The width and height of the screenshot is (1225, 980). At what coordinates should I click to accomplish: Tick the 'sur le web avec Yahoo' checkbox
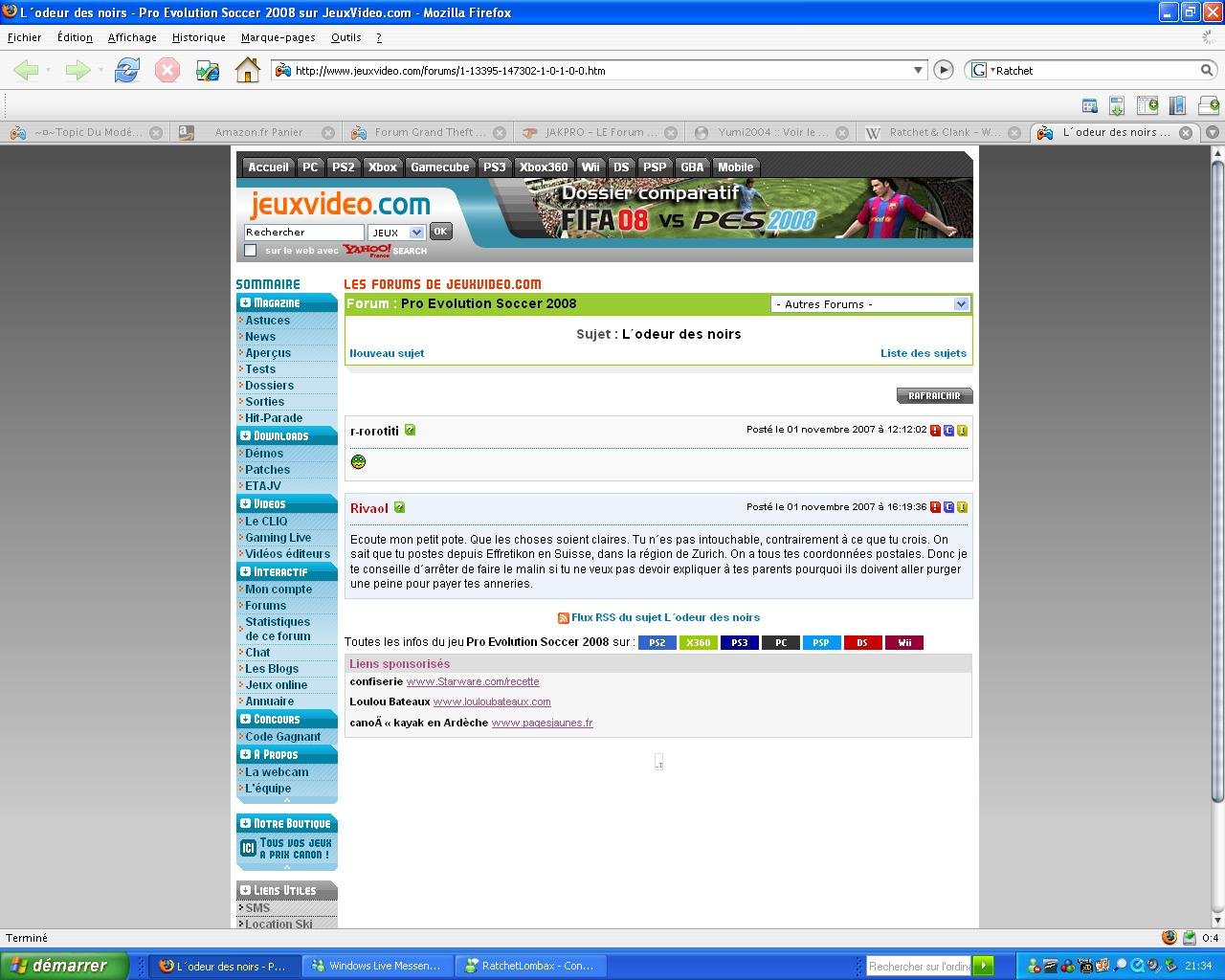point(251,251)
